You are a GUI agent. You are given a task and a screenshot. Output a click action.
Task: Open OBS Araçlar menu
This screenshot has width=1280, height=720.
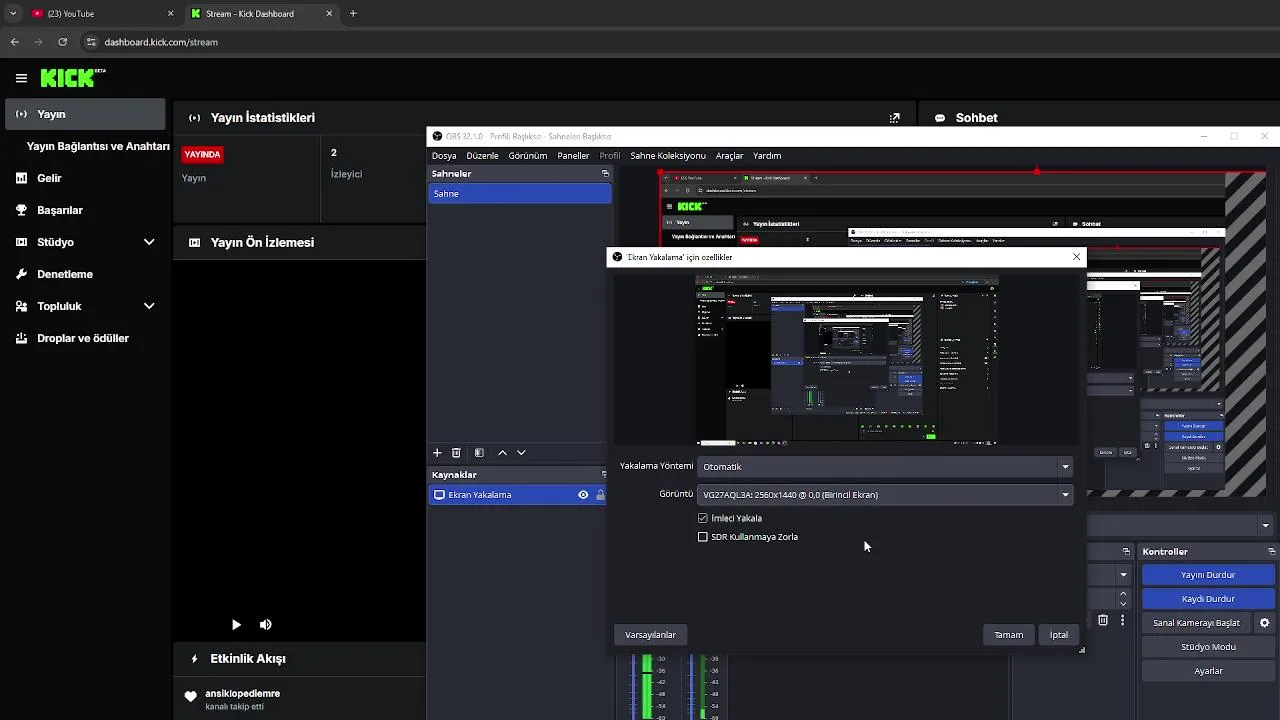tap(729, 156)
